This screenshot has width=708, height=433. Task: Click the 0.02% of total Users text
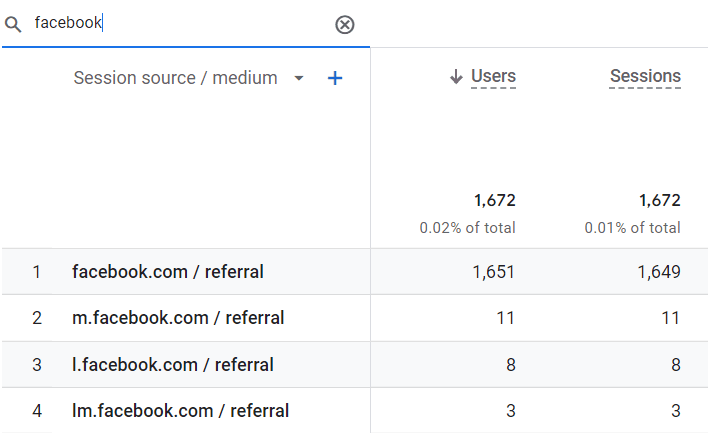tap(467, 228)
